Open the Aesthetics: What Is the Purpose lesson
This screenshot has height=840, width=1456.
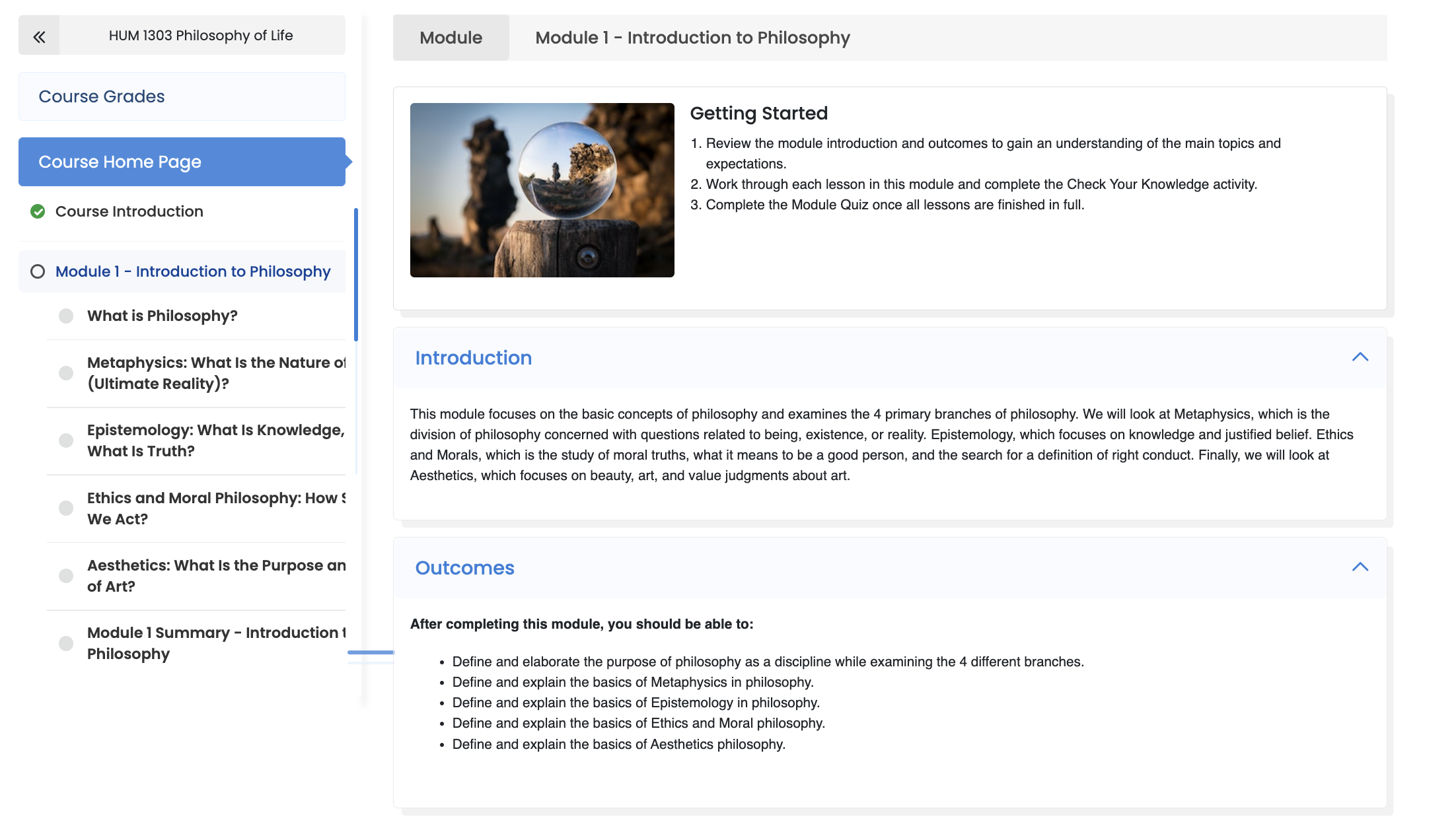pos(216,576)
